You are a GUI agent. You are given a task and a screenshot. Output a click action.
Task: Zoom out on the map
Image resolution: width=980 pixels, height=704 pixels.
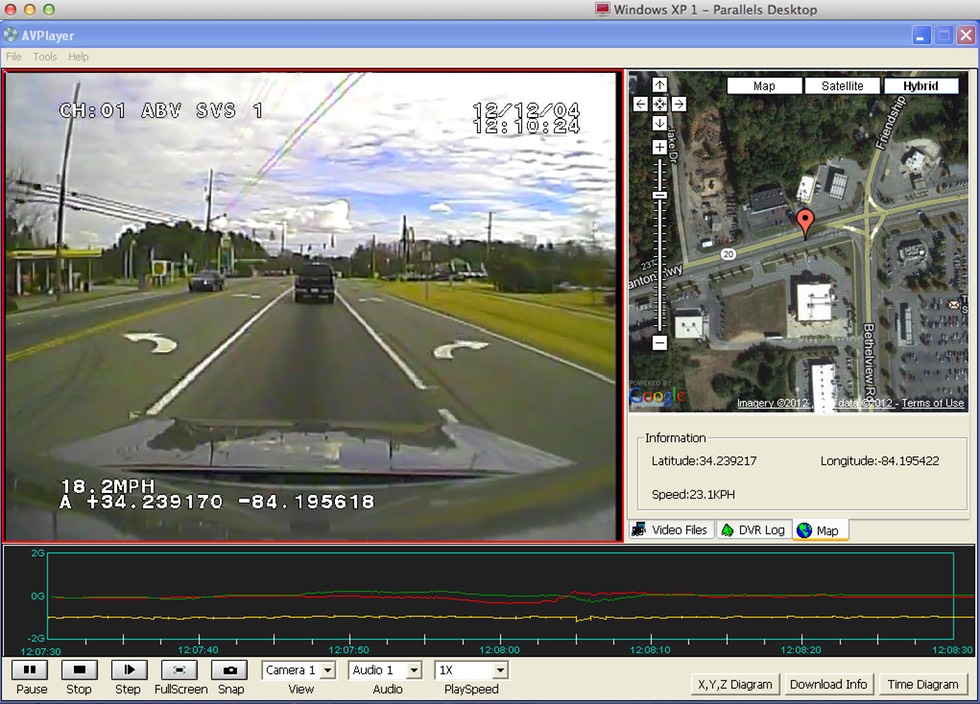click(x=660, y=343)
